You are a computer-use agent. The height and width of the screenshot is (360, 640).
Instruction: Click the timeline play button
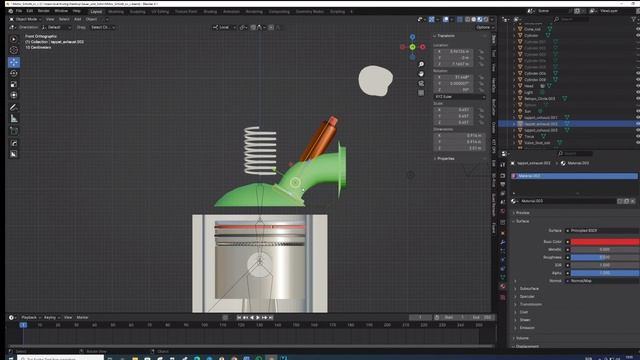tap(258, 317)
